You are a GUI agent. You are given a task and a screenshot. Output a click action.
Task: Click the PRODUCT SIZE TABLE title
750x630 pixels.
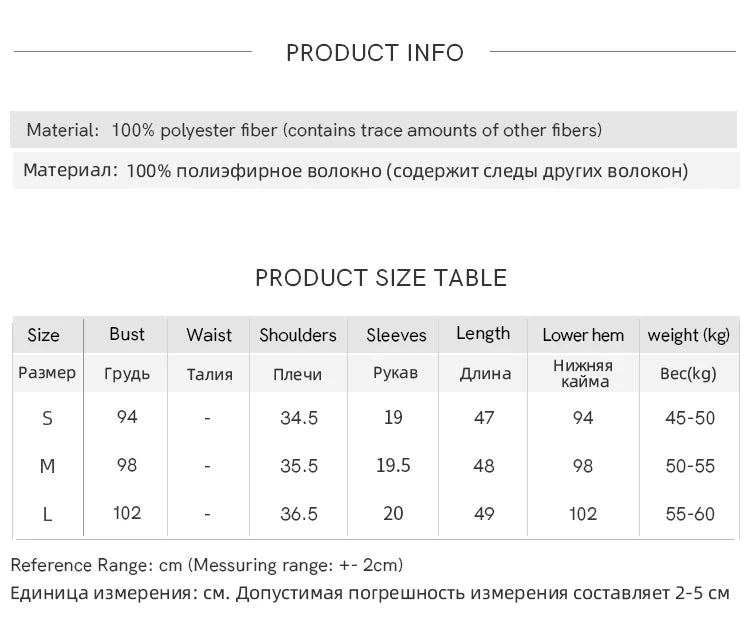coord(381,278)
